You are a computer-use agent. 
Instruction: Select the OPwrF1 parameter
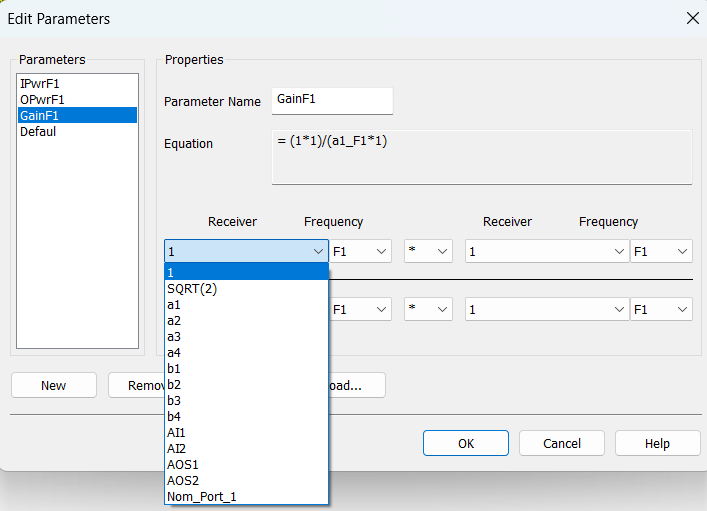tap(44, 100)
